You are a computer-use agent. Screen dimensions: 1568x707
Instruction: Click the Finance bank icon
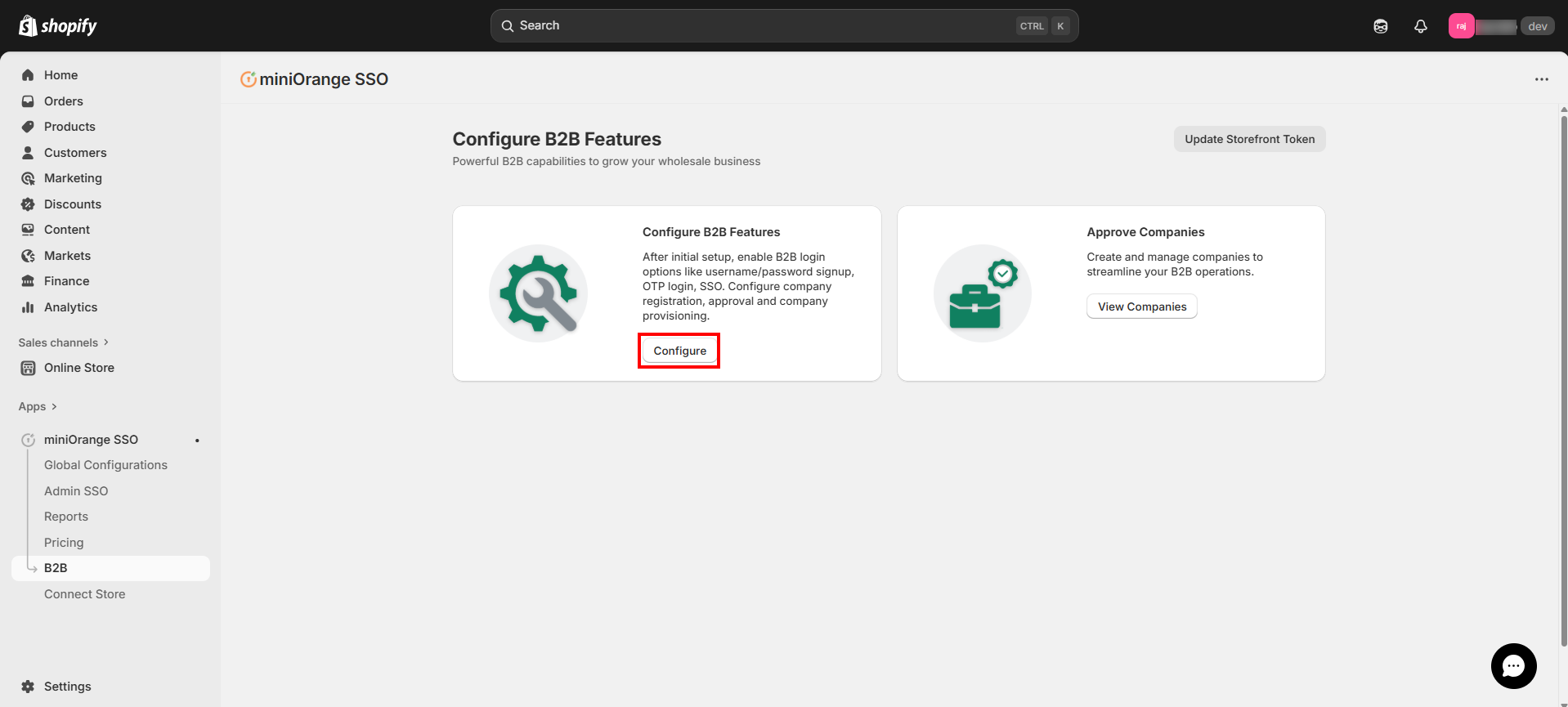28,281
